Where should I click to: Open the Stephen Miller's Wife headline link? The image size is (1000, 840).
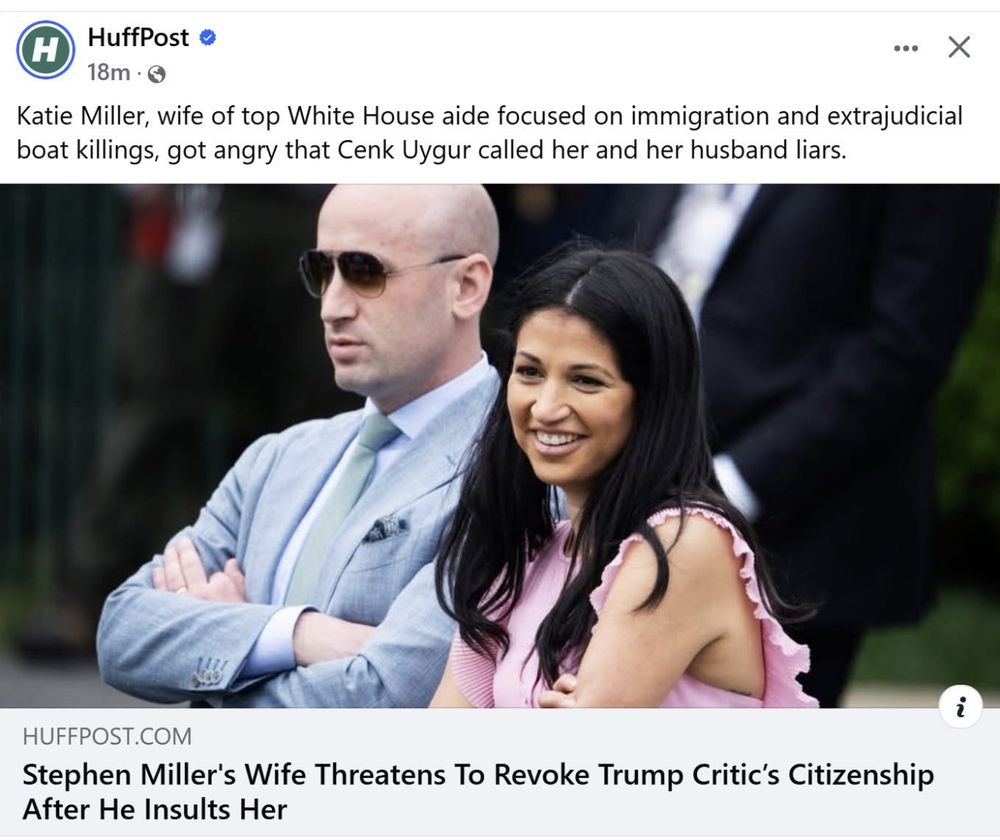pos(478,792)
